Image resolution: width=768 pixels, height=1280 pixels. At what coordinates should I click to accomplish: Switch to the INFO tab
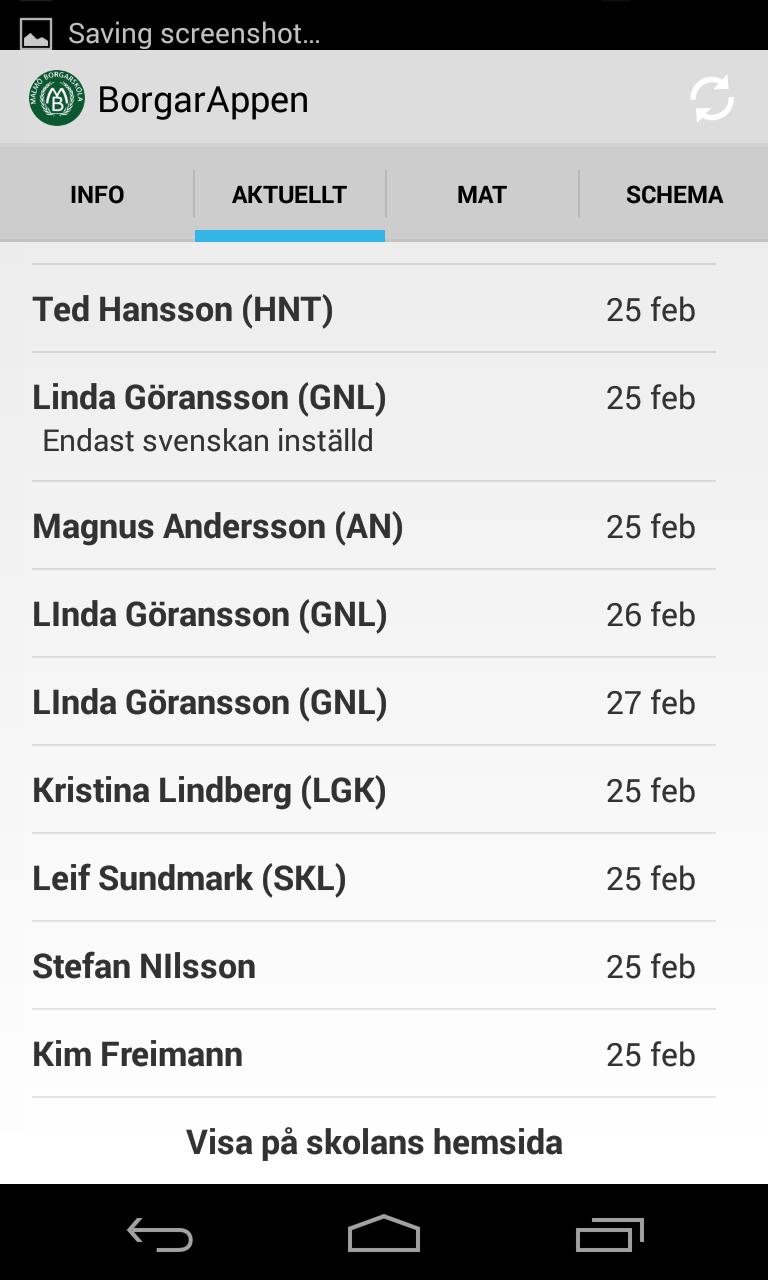tap(97, 194)
